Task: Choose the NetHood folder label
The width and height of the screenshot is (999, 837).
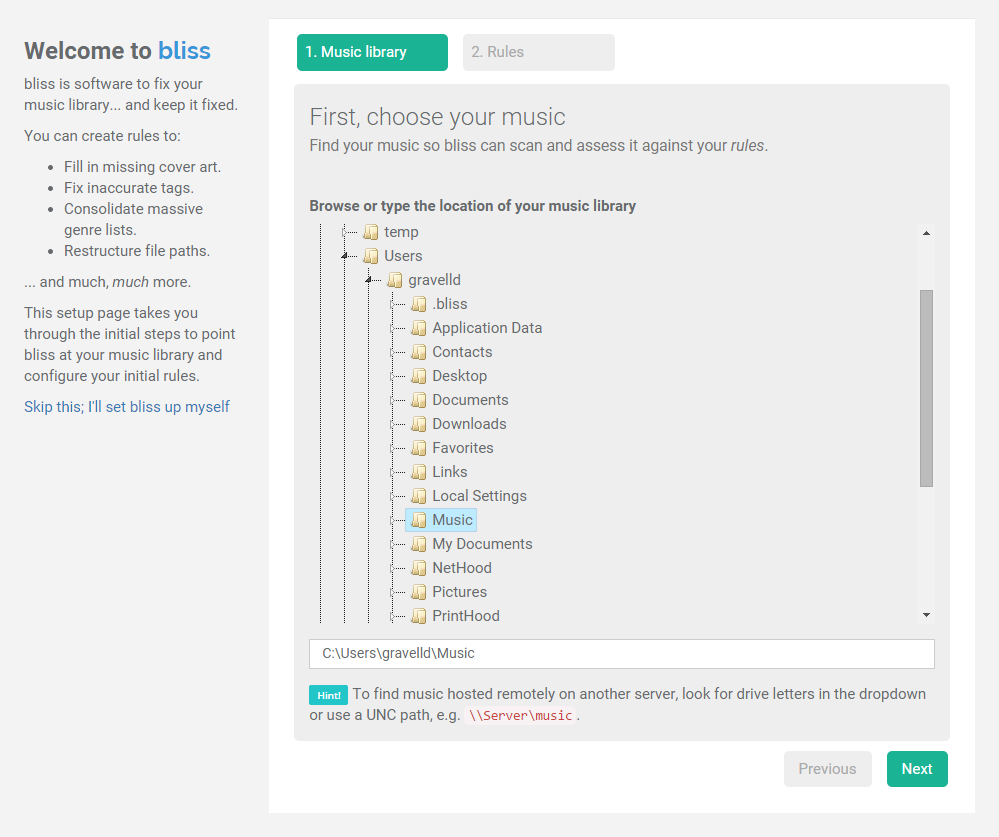Action: coord(462,568)
